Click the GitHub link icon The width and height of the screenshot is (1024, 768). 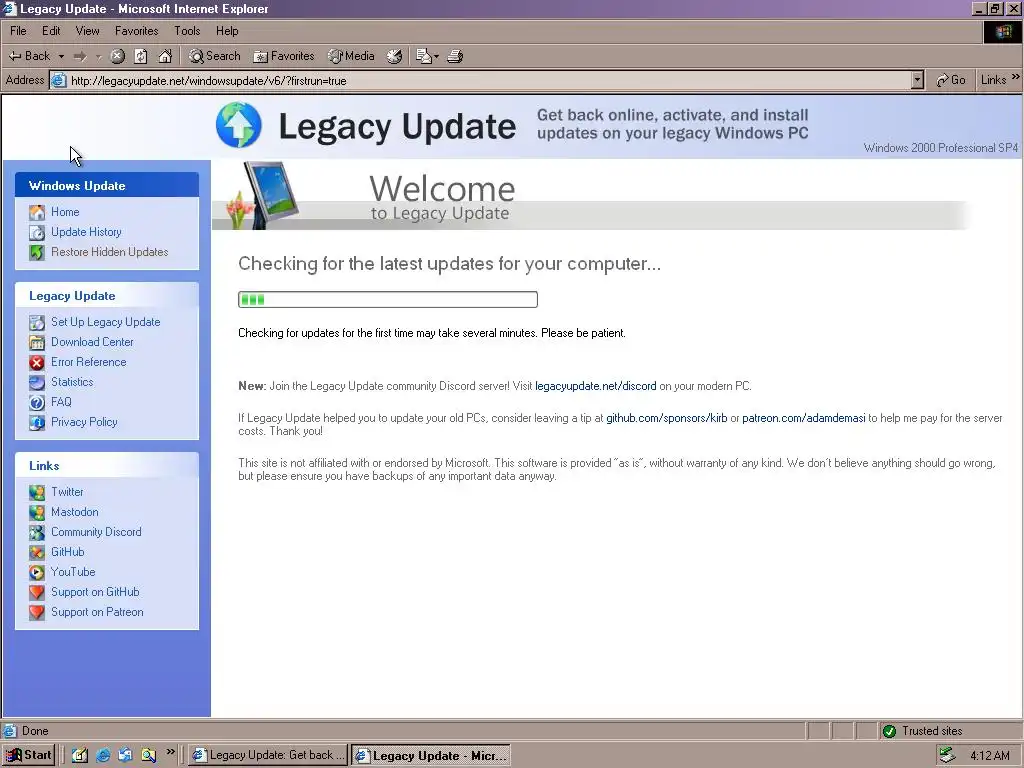(37, 552)
